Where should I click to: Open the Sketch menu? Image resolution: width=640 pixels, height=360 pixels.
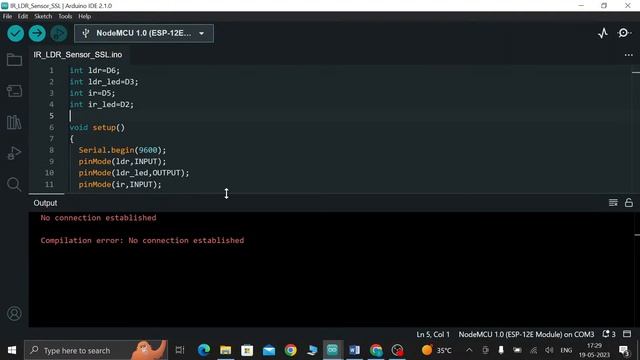[43, 16]
